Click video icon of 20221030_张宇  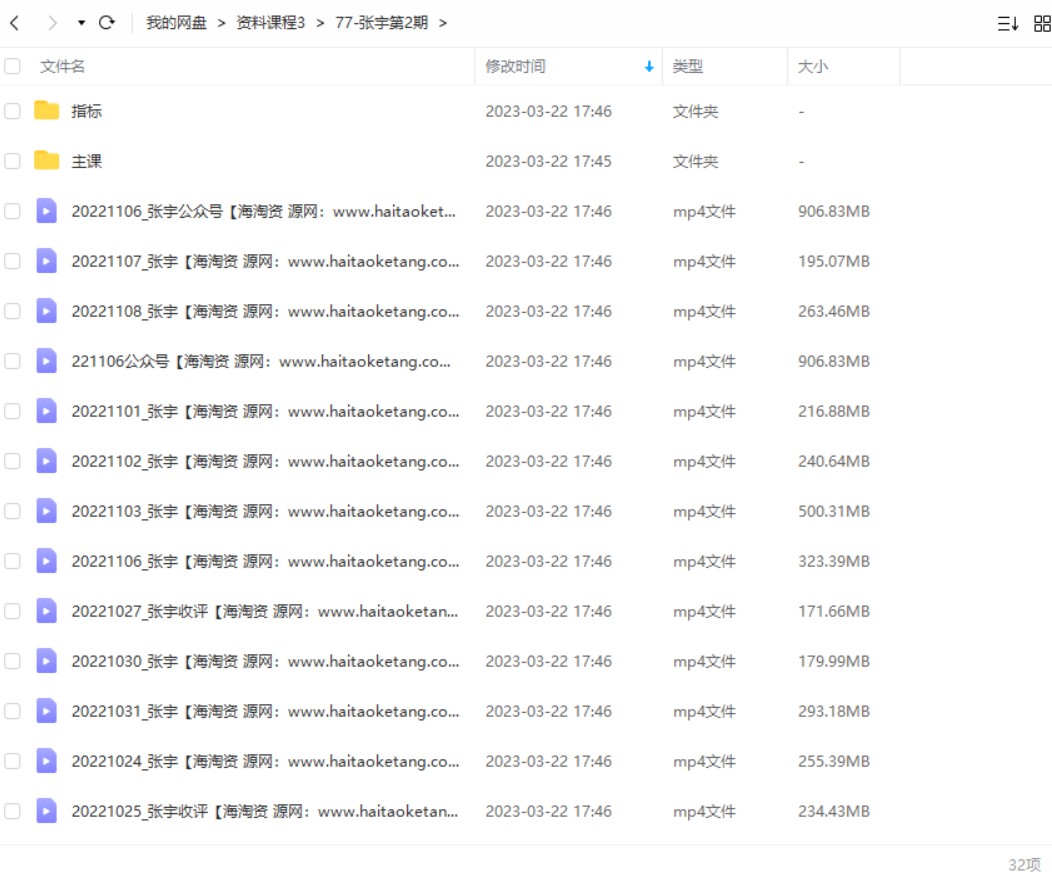(x=46, y=661)
